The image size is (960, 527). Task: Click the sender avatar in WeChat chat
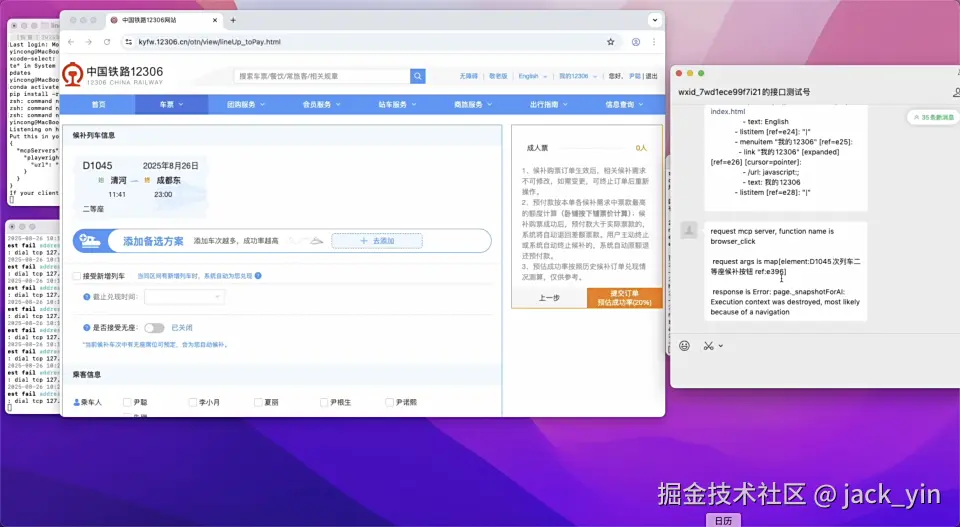tap(689, 230)
